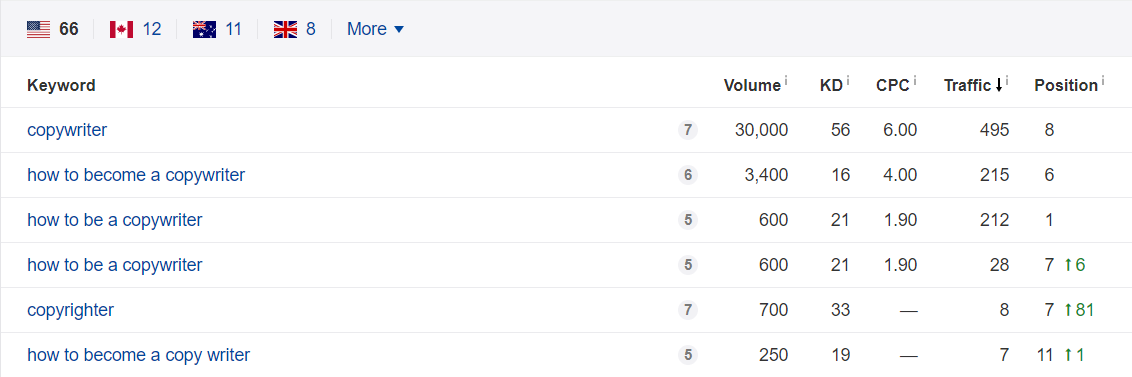The width and height of the screenshot is (1132, 377).
Task: Click the KD column info icon
Action: click(848, 81)
